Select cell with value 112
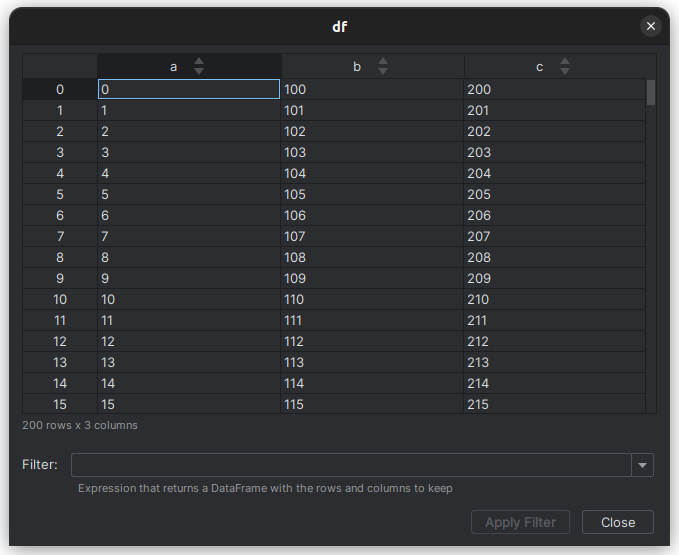 coord(372,341)
